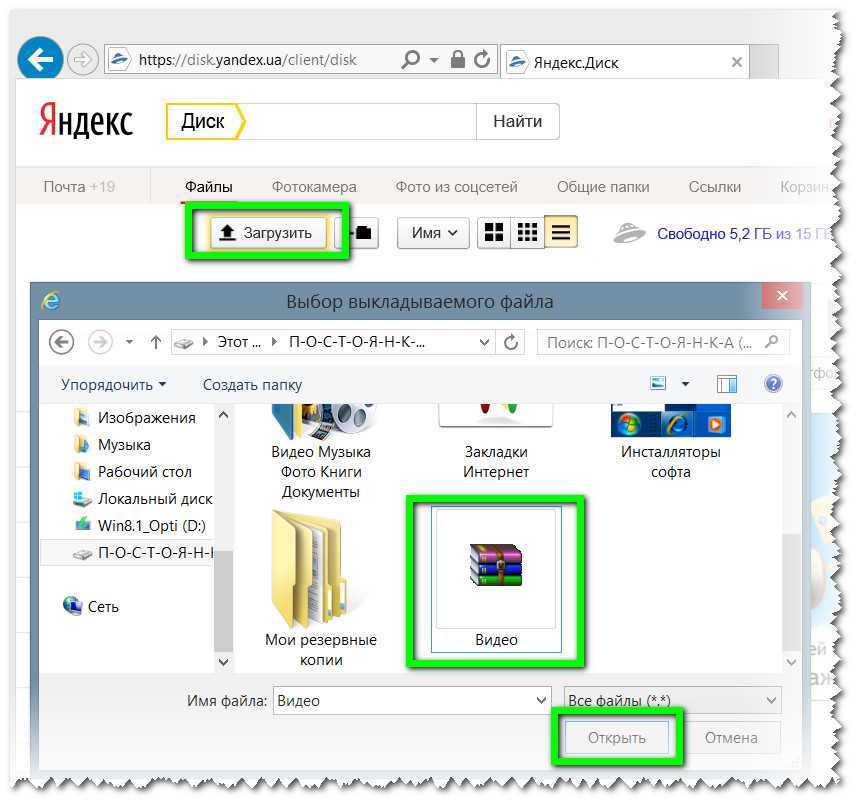Open the Фото из соцсетей tab

456,187
